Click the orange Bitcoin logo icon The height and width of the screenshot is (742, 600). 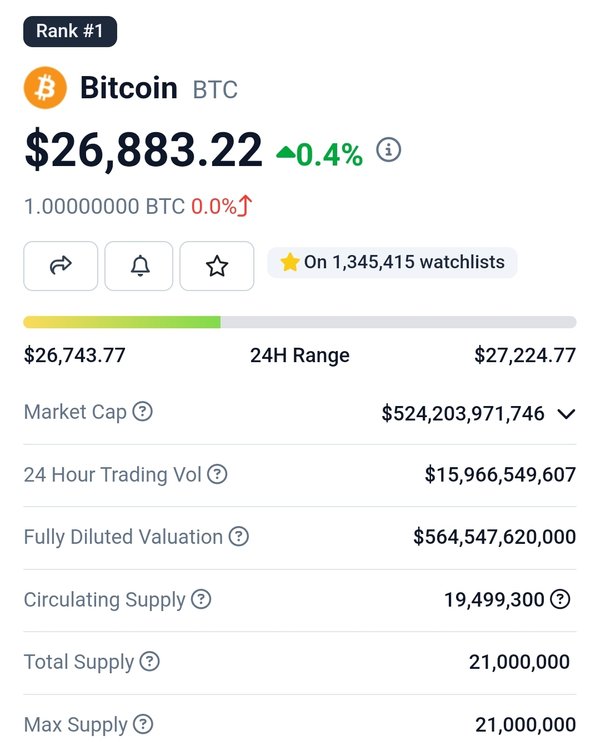click(x=45, y=88)
